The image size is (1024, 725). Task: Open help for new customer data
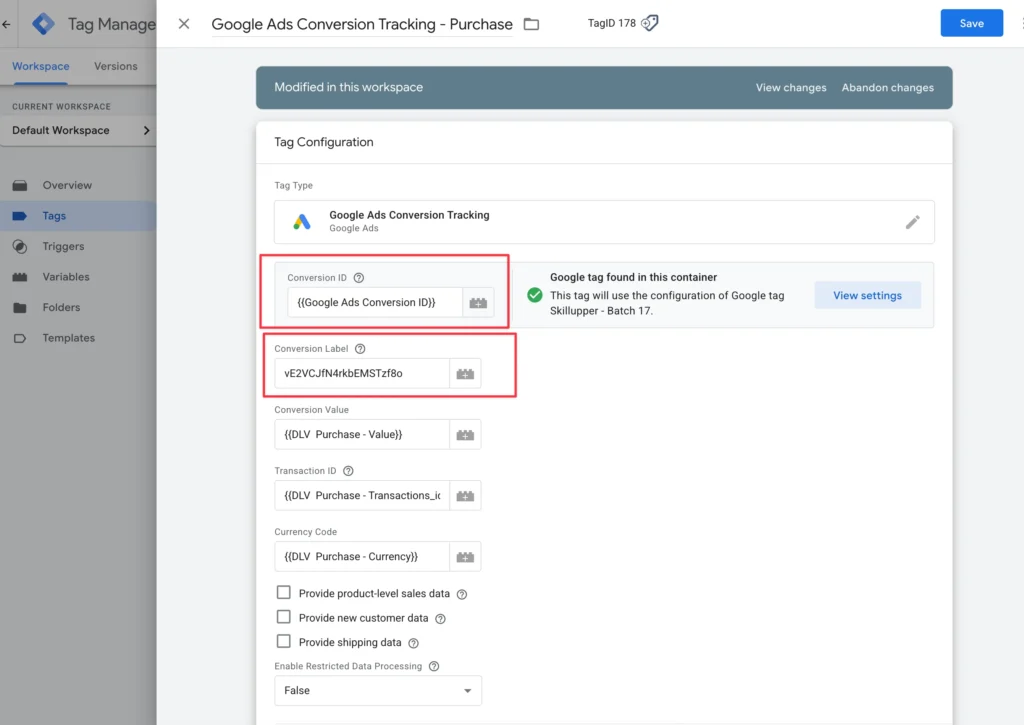[440, 619]
